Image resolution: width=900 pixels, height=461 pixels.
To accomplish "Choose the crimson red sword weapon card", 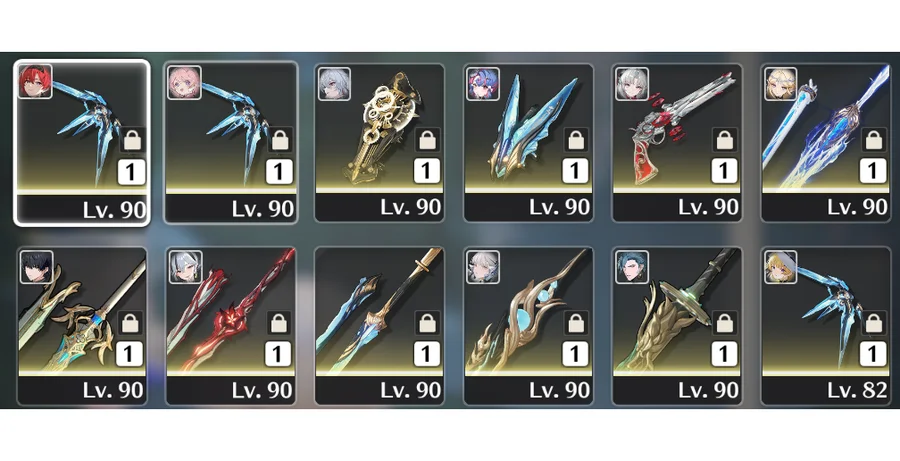I will 231,326.
